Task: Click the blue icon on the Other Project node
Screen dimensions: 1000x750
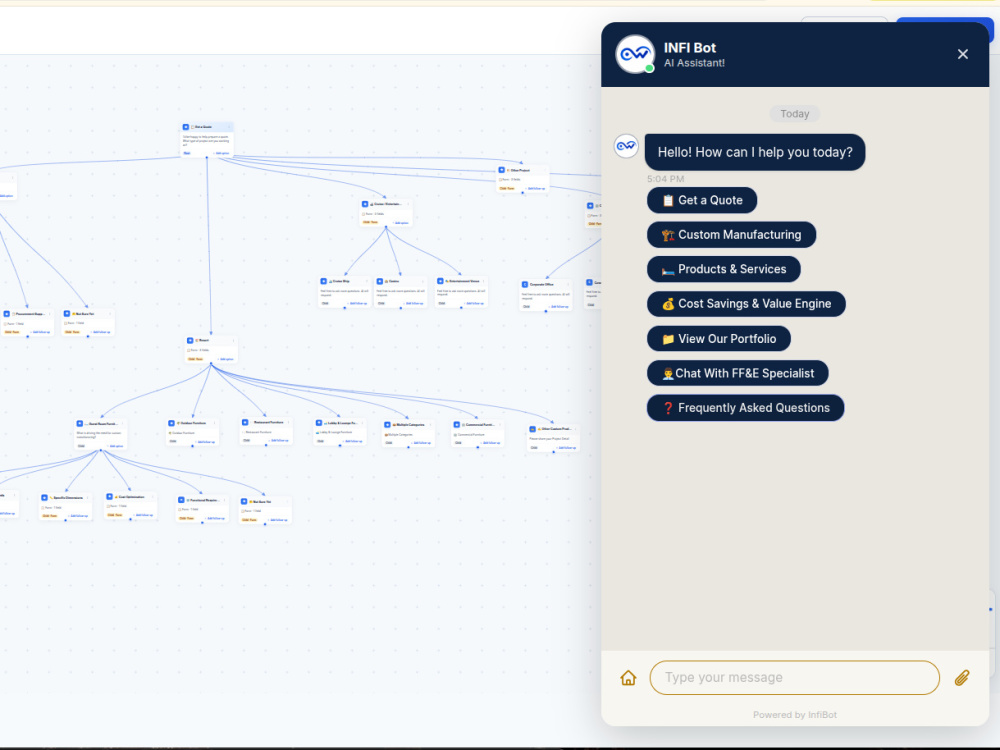Action: (x=502, y=170)
